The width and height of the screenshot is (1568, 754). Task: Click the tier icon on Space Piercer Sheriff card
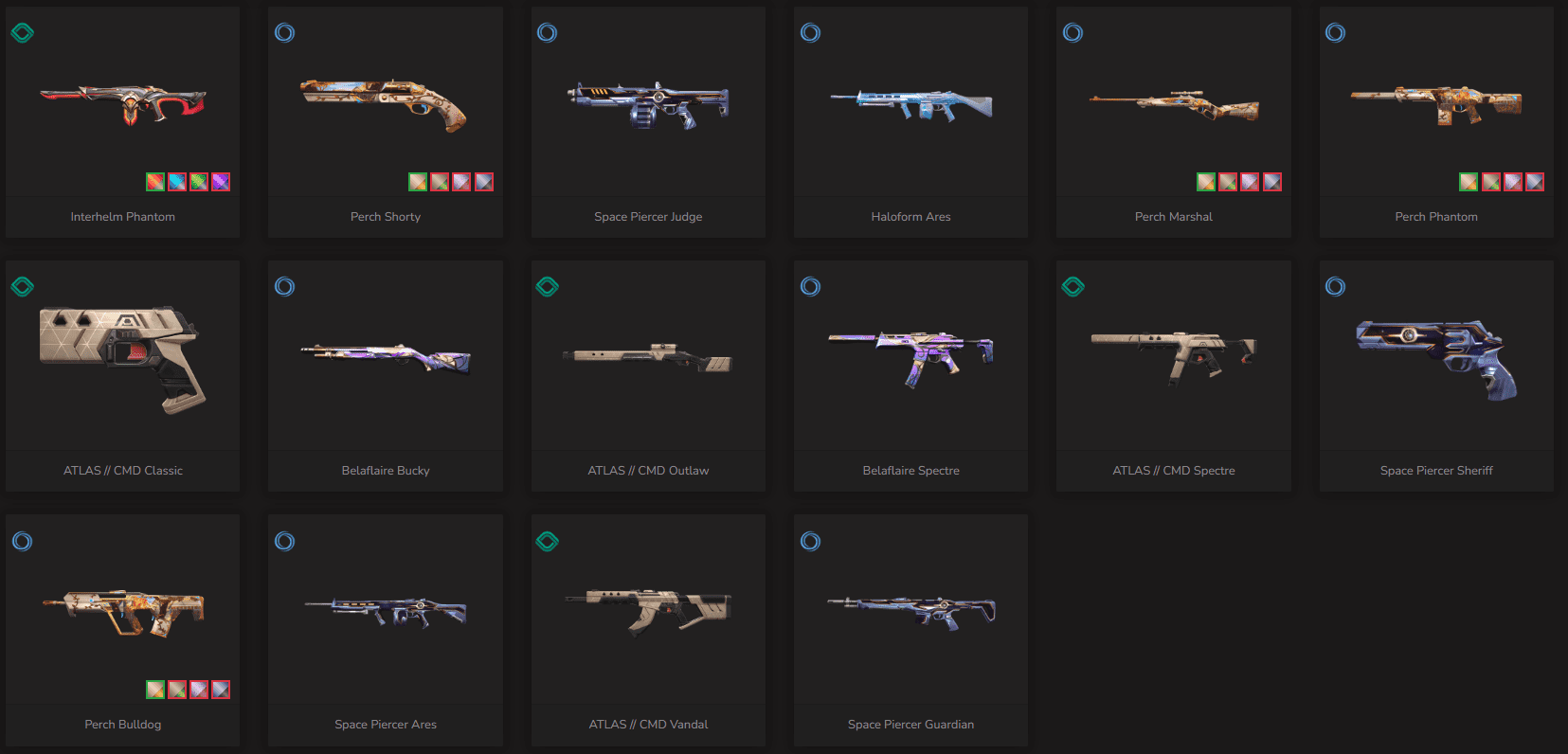point(1335,287)
